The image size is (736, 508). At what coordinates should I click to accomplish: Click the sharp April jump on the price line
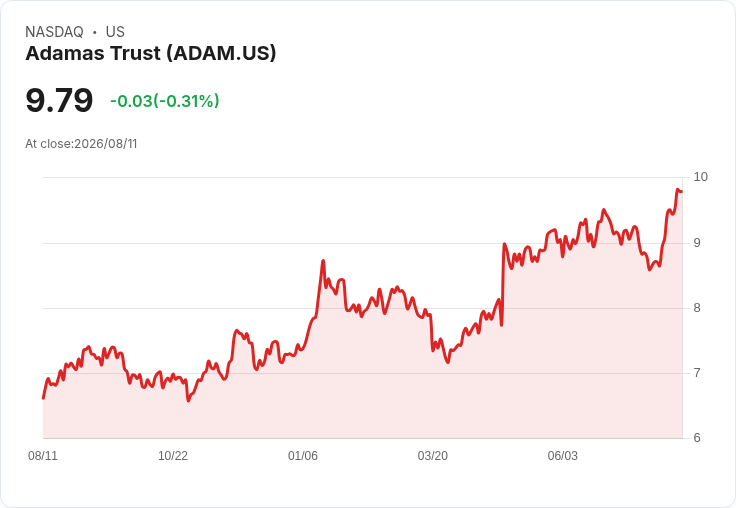[x=503, y=282]
